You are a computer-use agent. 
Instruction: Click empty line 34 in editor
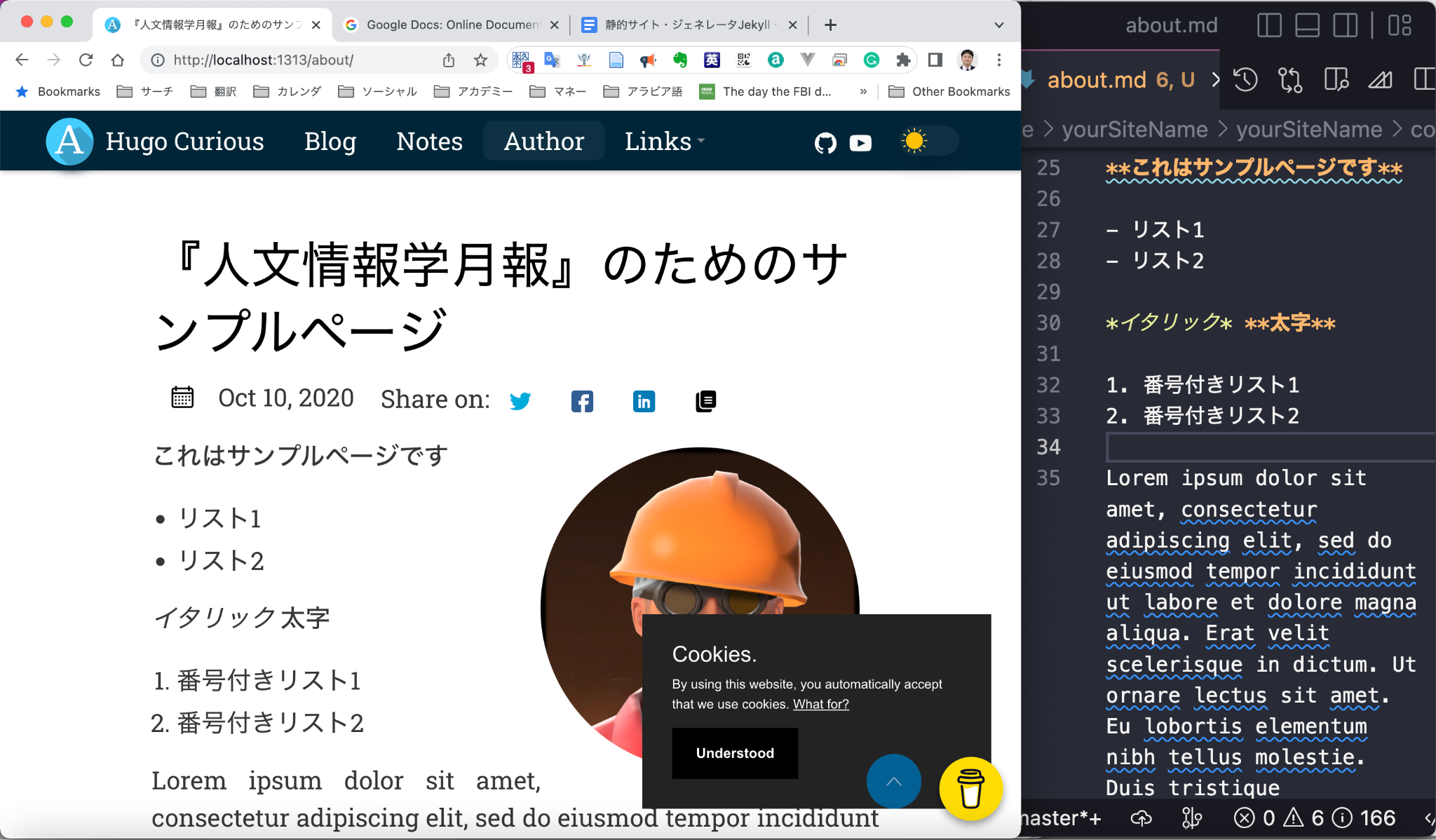(x=1271, y=447)
